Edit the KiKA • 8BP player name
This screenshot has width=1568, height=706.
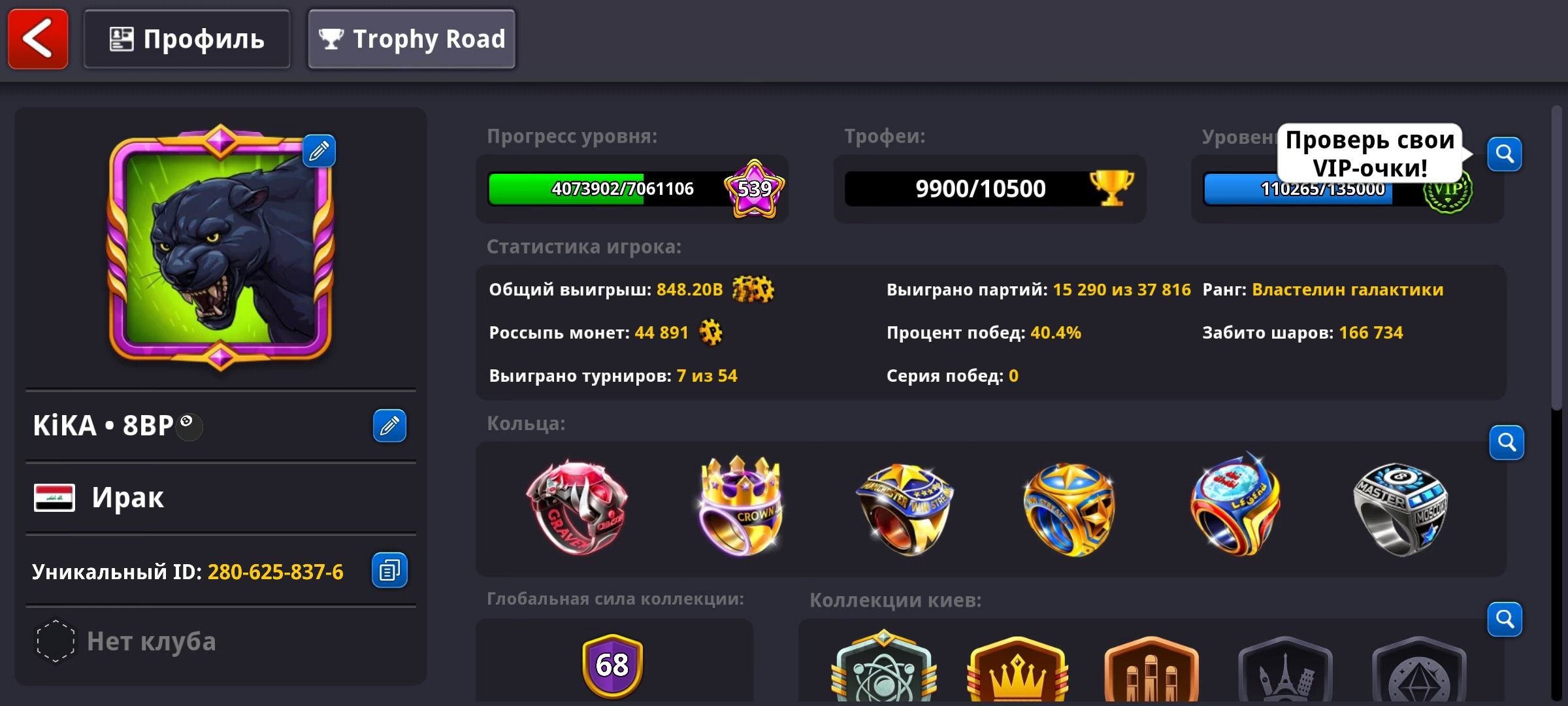pyautogui.click(x=389, y=426)
